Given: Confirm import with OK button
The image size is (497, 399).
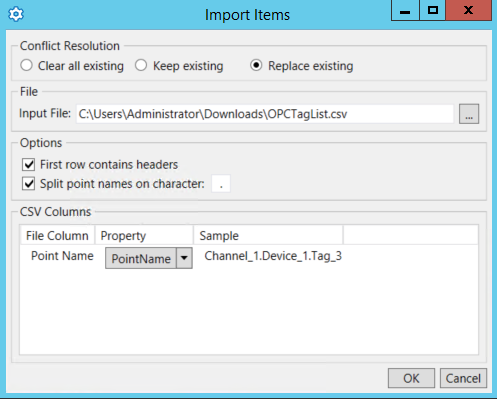Looking at the screenshot, I should pyautogui.click(x=411, y=378).
